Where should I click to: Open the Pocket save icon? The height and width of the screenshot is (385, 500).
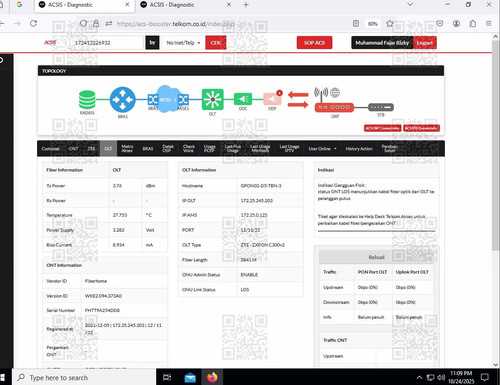pos(440,23)
